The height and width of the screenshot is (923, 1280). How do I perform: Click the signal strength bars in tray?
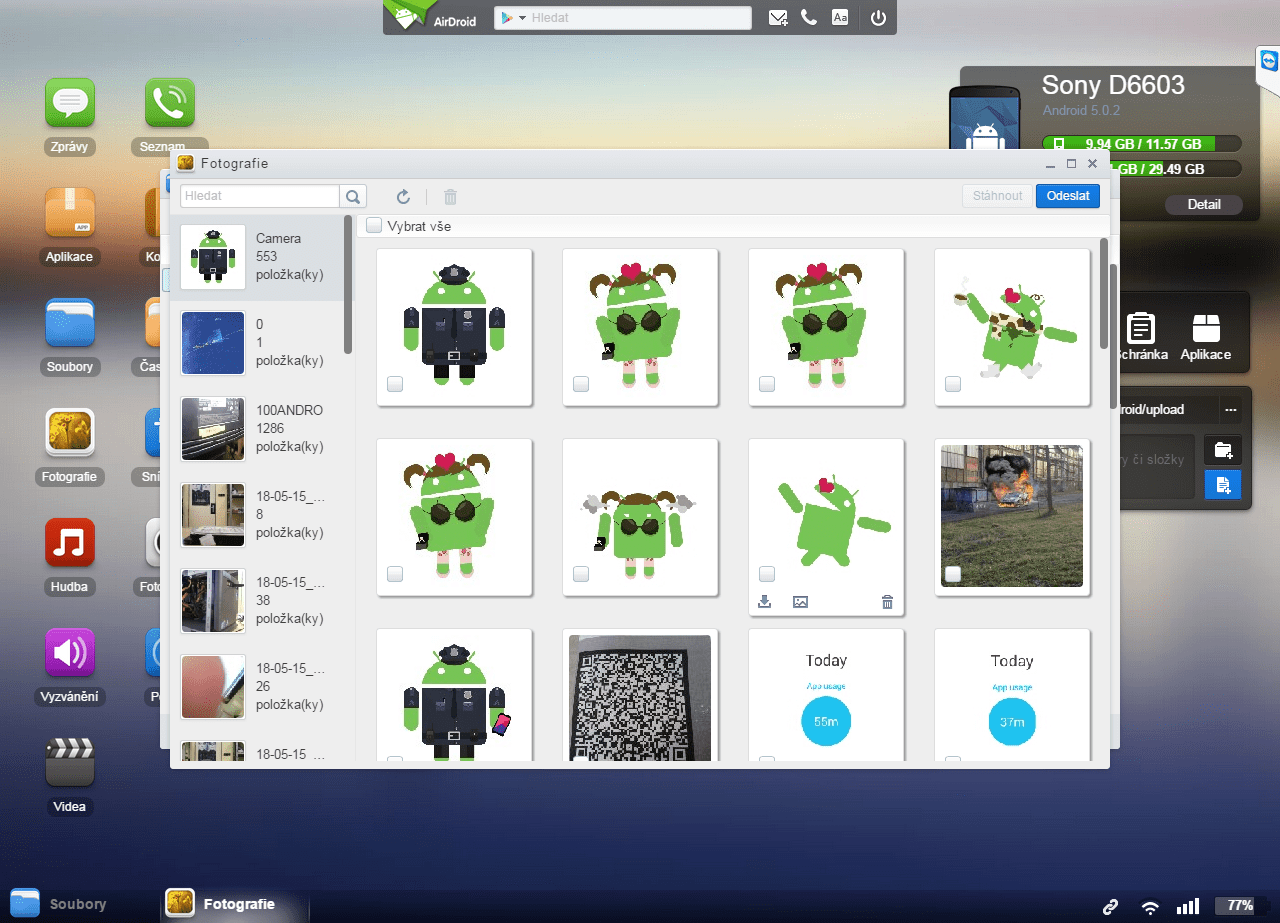(x=1188, y=907)
